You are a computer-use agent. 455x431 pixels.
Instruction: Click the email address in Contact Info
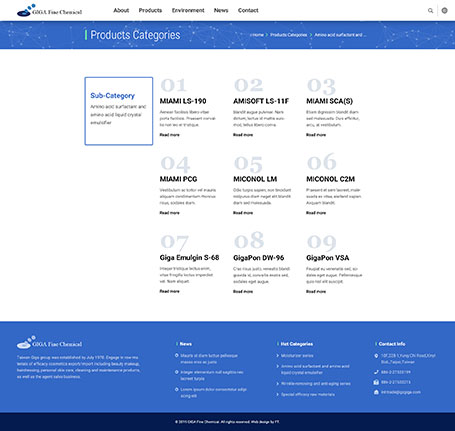point(401,392)
